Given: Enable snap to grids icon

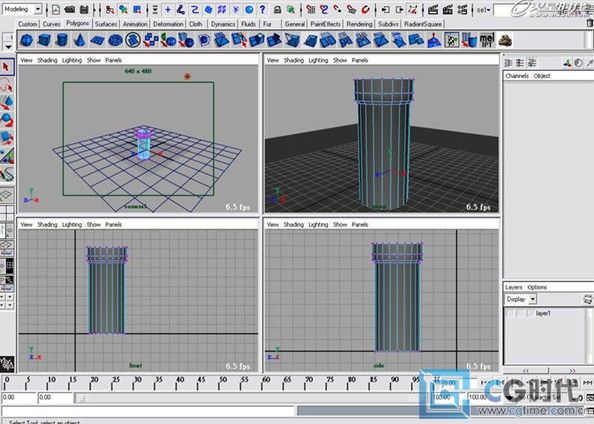Looking at the screenshot, I should (310, 9).
